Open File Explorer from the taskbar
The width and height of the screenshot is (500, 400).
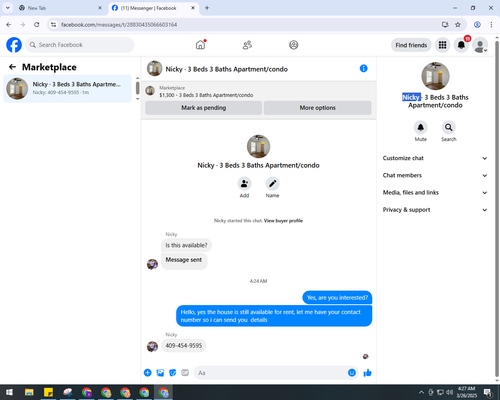(x=29, y=392)
